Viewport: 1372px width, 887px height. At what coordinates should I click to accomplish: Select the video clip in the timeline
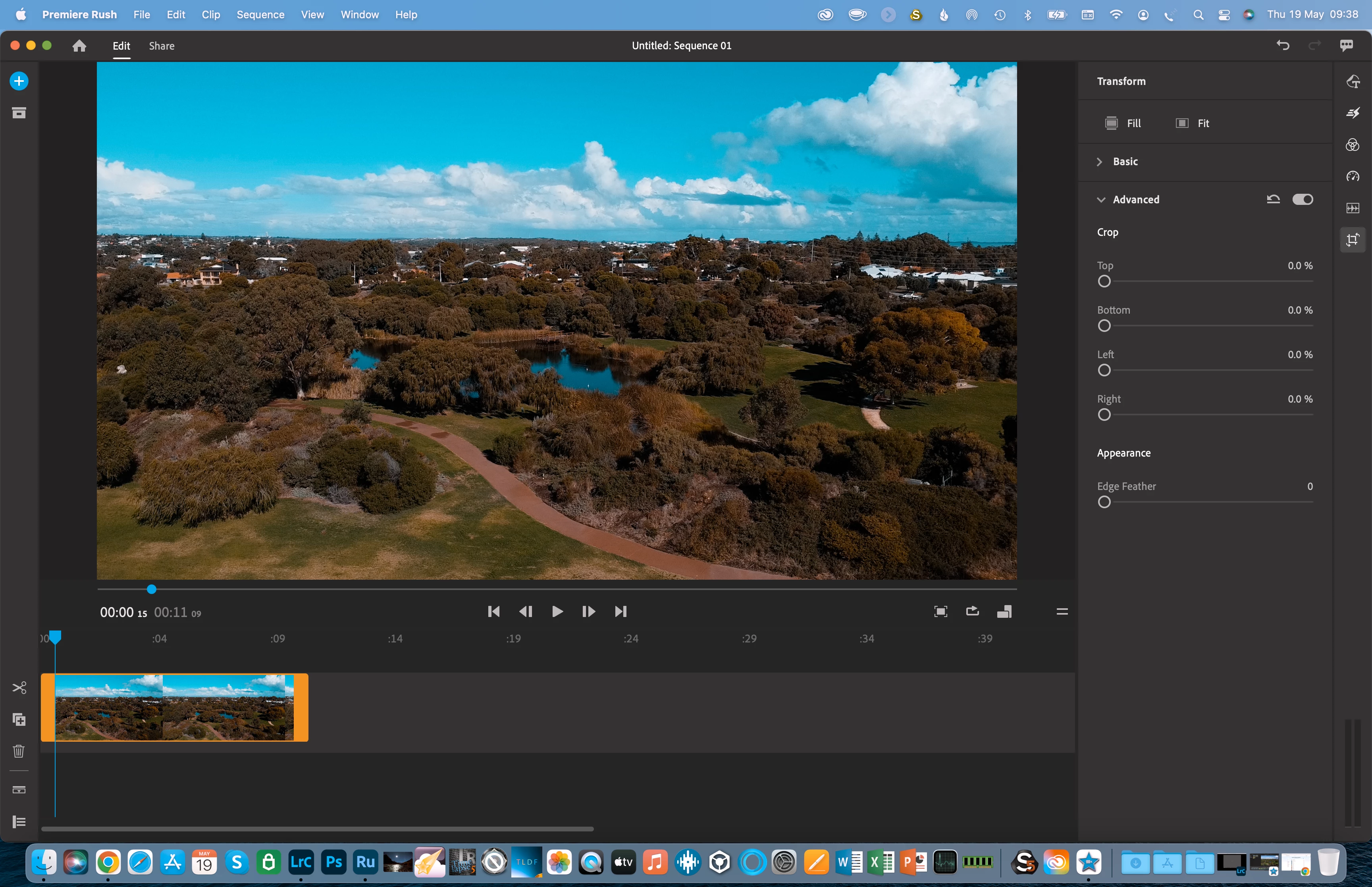tap(174, 707)
